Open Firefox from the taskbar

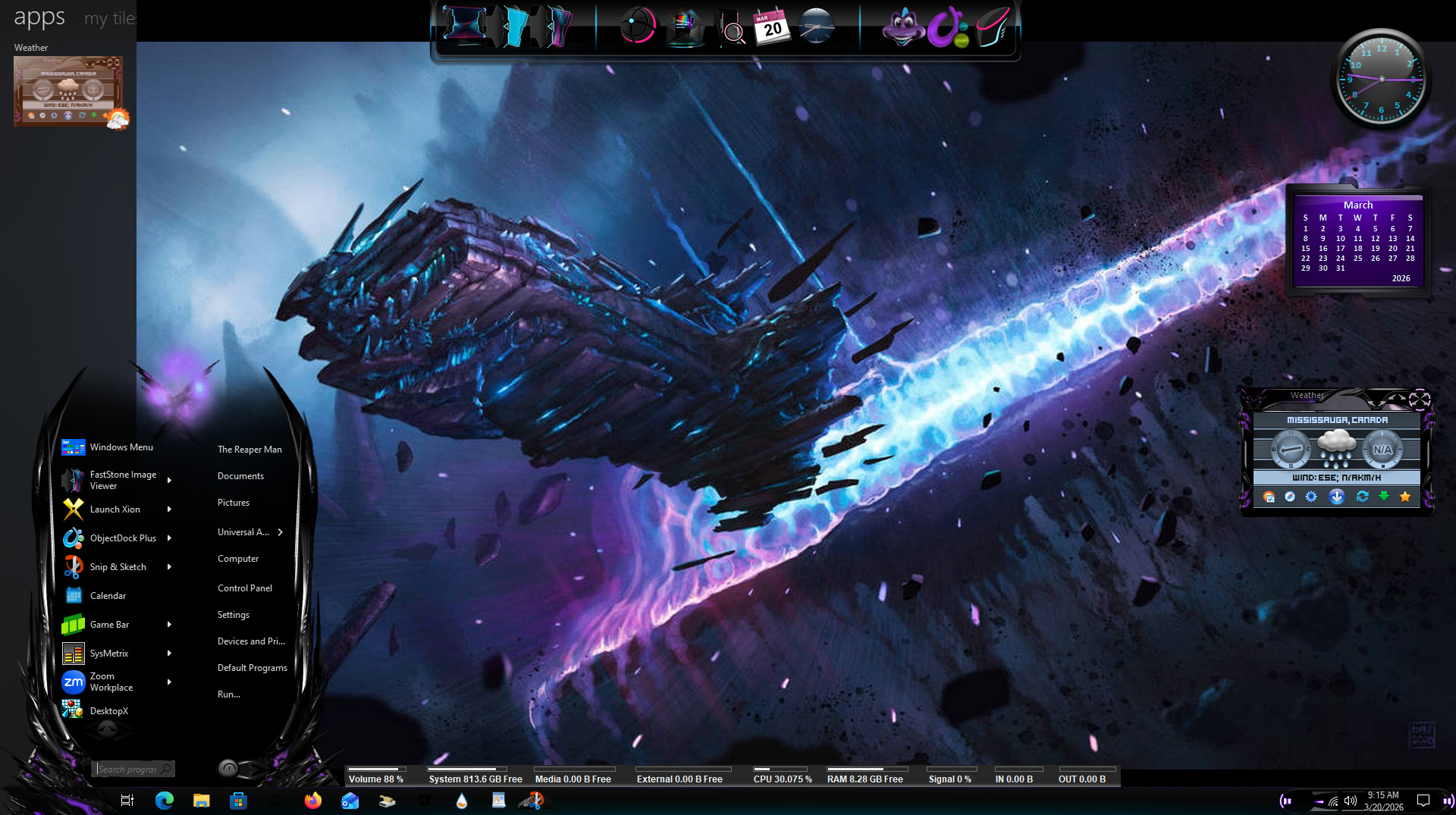(312, 801)
